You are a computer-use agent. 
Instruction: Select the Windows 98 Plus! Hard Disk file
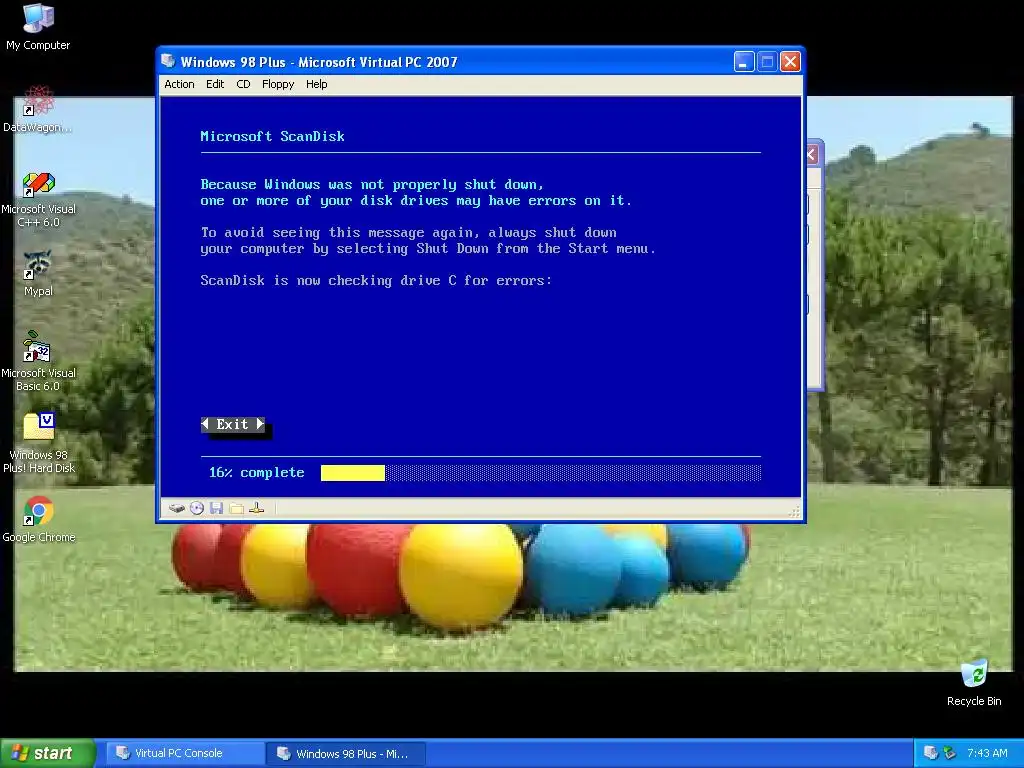click(39, 443)
